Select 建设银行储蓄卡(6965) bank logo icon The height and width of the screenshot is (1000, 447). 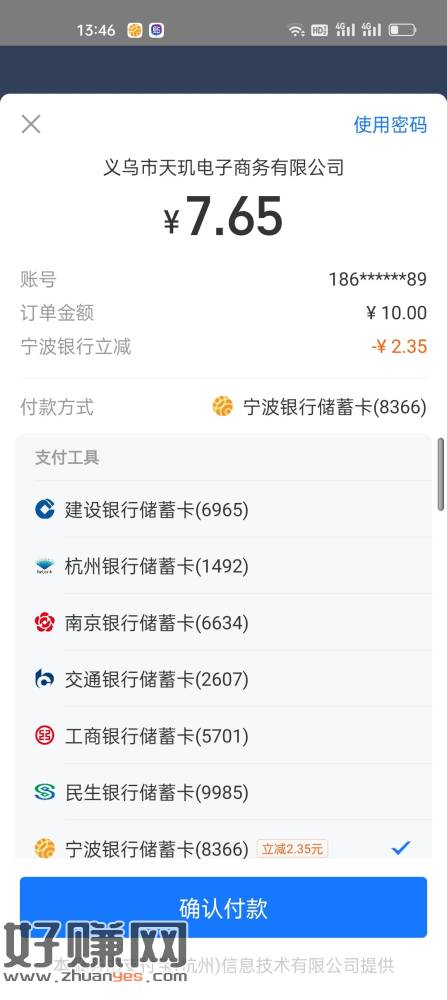click(x=45, y=510)
